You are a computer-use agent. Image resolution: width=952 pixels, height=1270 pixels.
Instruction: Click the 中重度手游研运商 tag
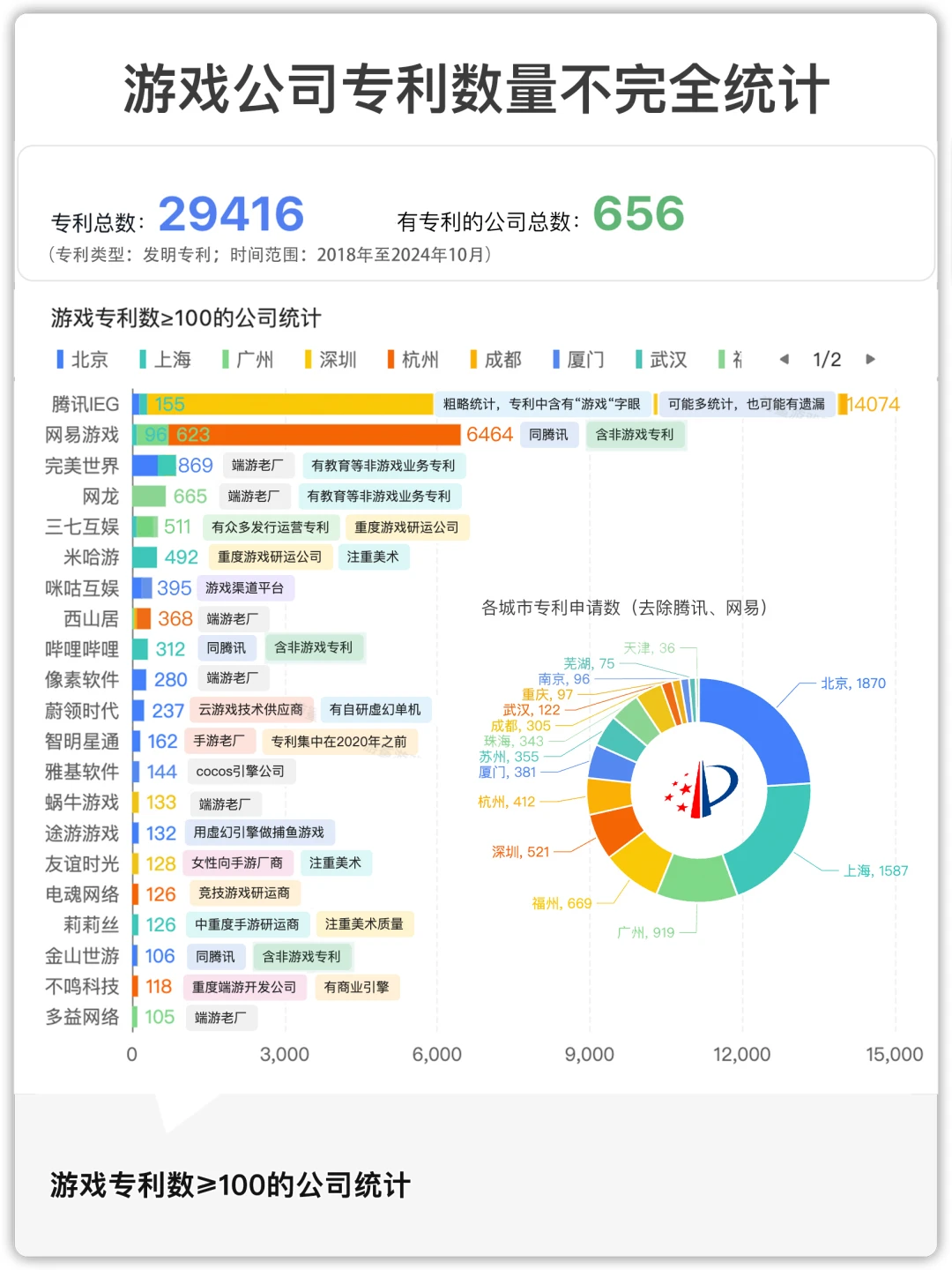pos(248,924)
